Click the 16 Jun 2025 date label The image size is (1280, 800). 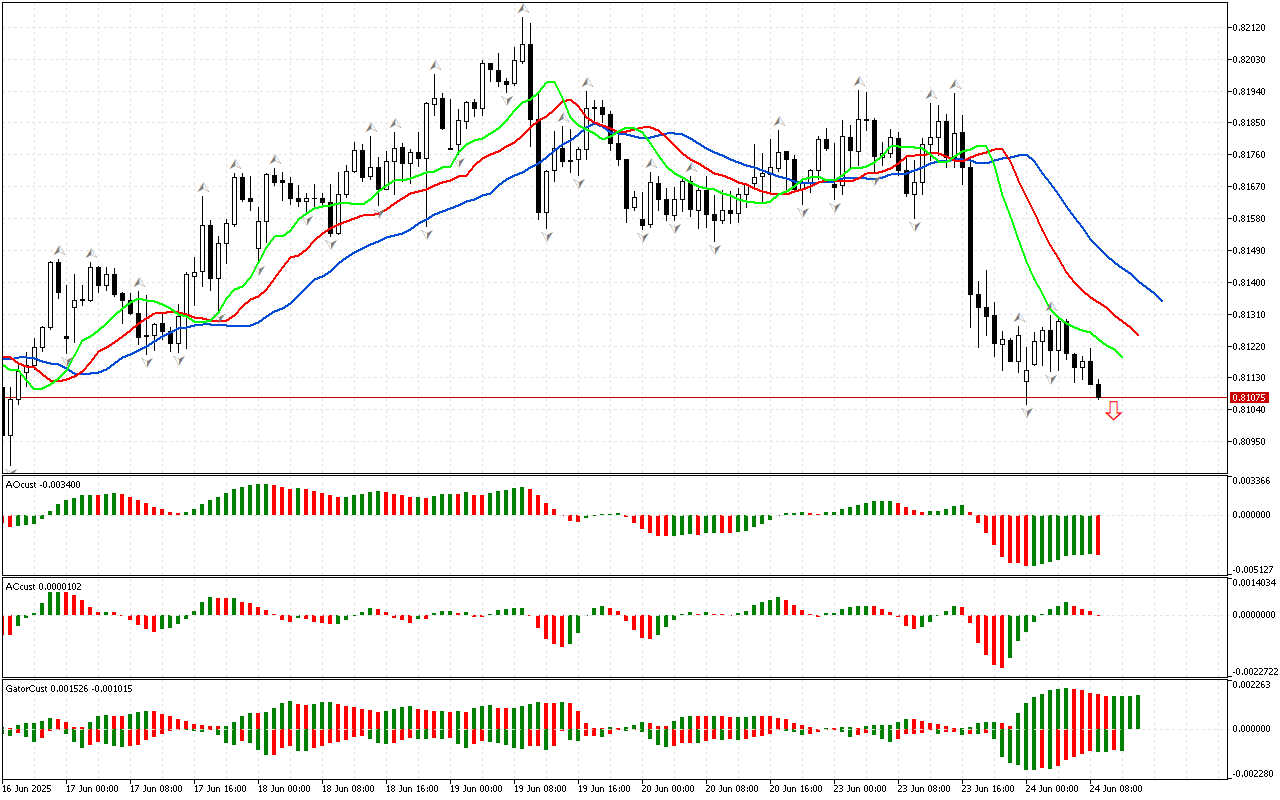26,789
